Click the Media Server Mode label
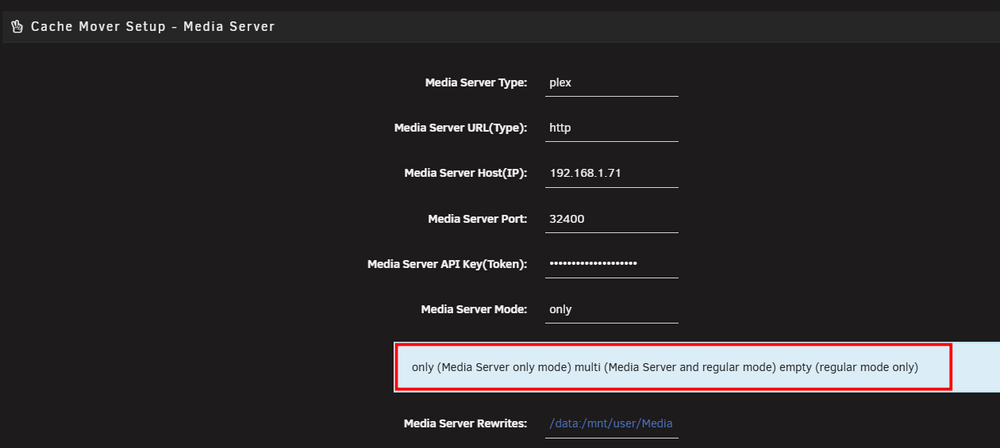The height and width of the screenshot is (448, 1000). (x=474, y=310)
